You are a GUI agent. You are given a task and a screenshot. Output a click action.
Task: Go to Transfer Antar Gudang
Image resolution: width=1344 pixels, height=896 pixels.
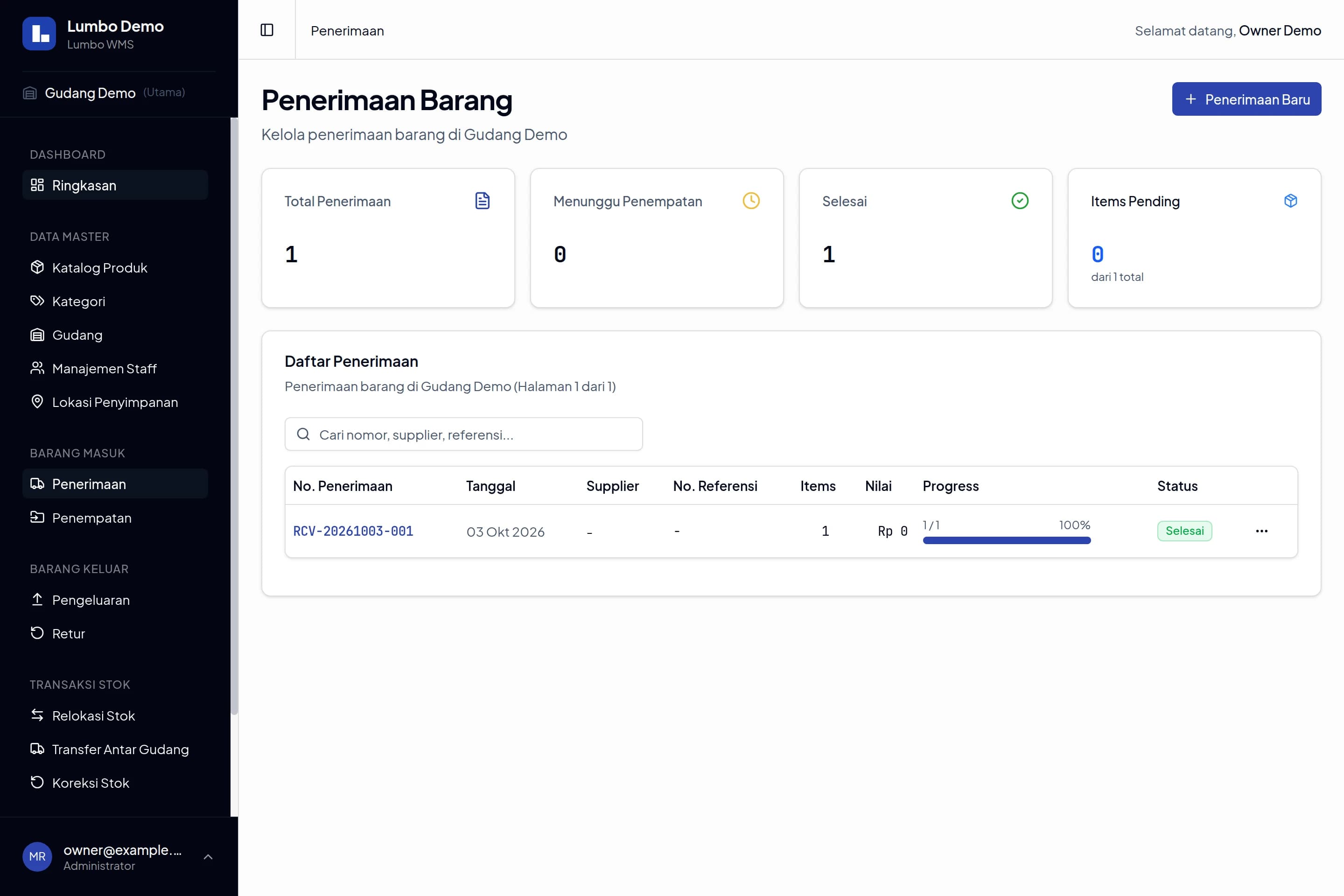coord(115,749)
